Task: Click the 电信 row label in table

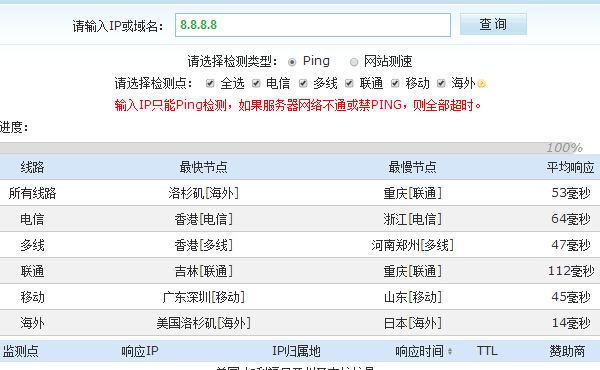Action: [32, 219]
